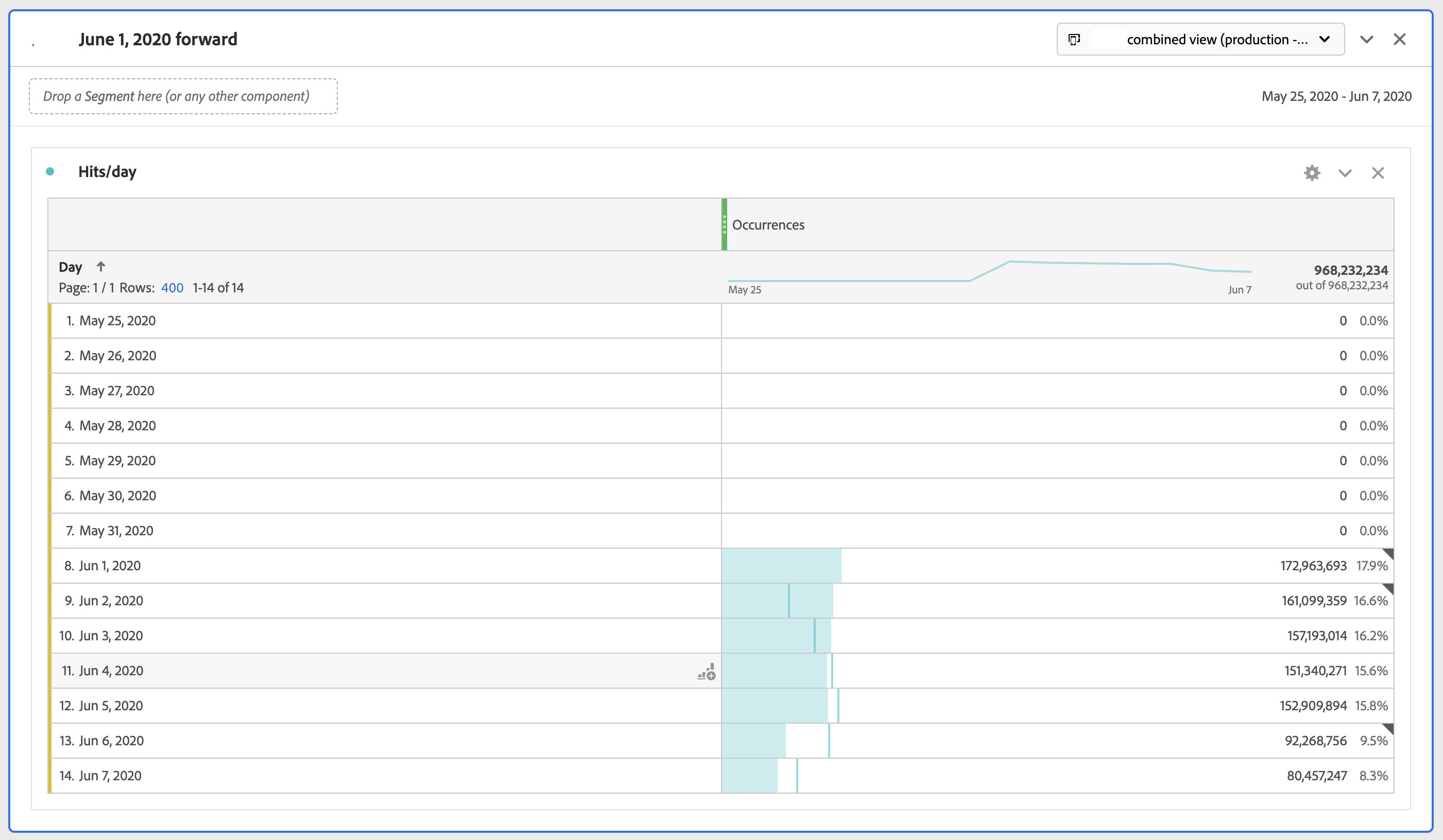Click the Occurrences sparkline trend chart
The image size is (1443, 840).
[989, 272]
